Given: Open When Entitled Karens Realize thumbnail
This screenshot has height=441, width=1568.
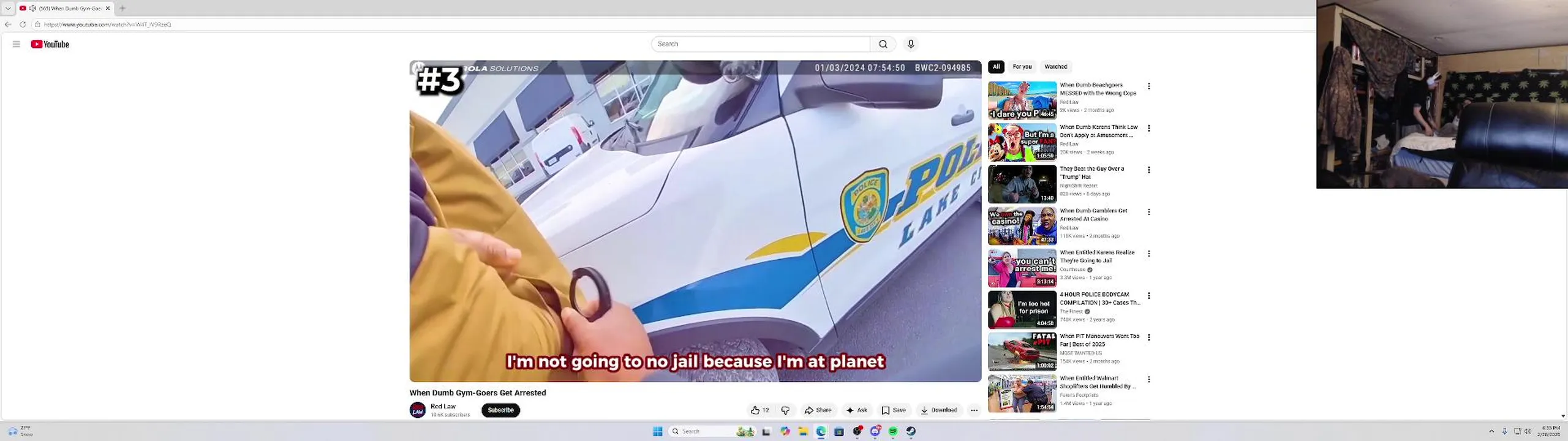Looking at the screenshot, I should 1022,268.
